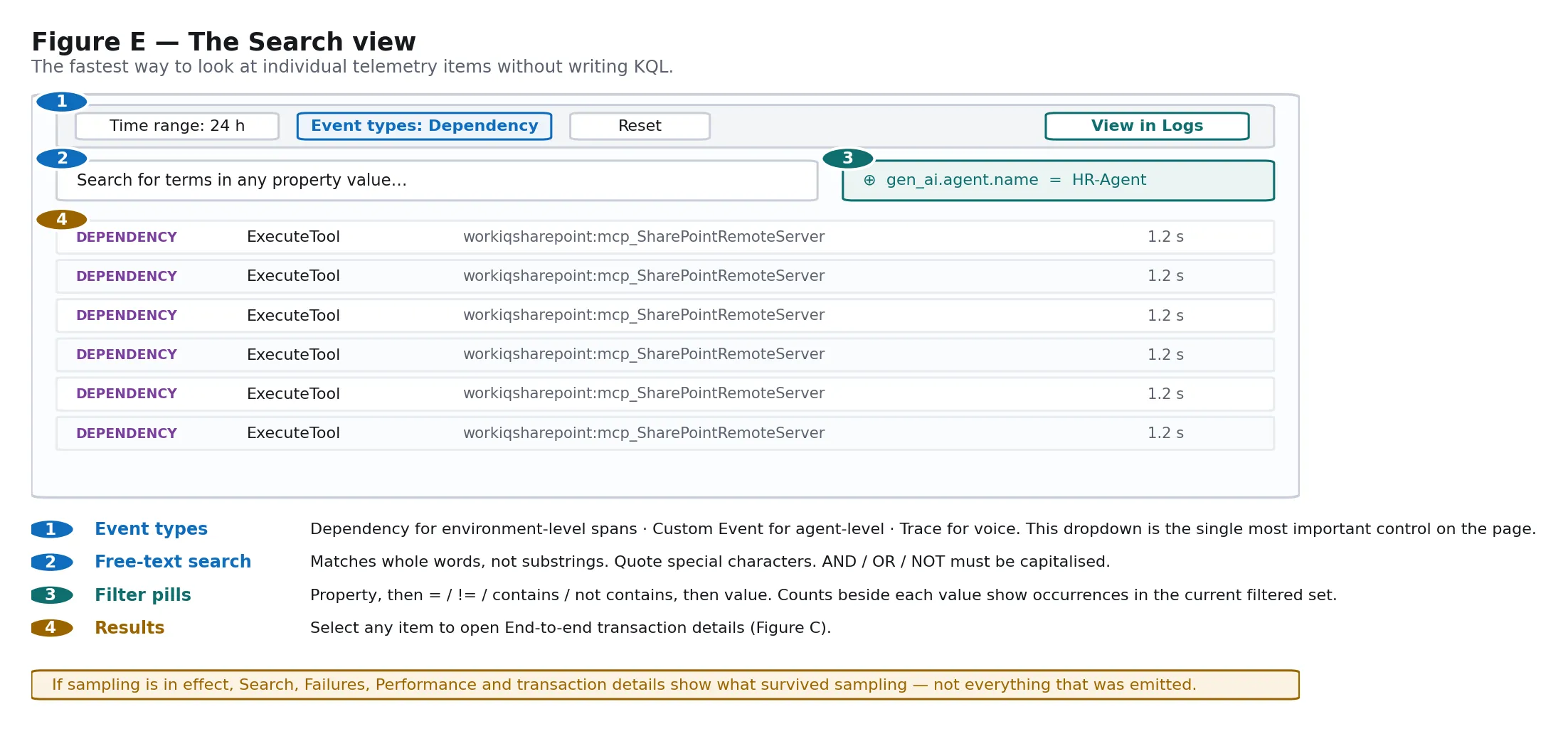Image resolution: width=1568 pixels, height=741 pixels.
Task: Open the Time range: 24 h selector
Action: point(177,126)
